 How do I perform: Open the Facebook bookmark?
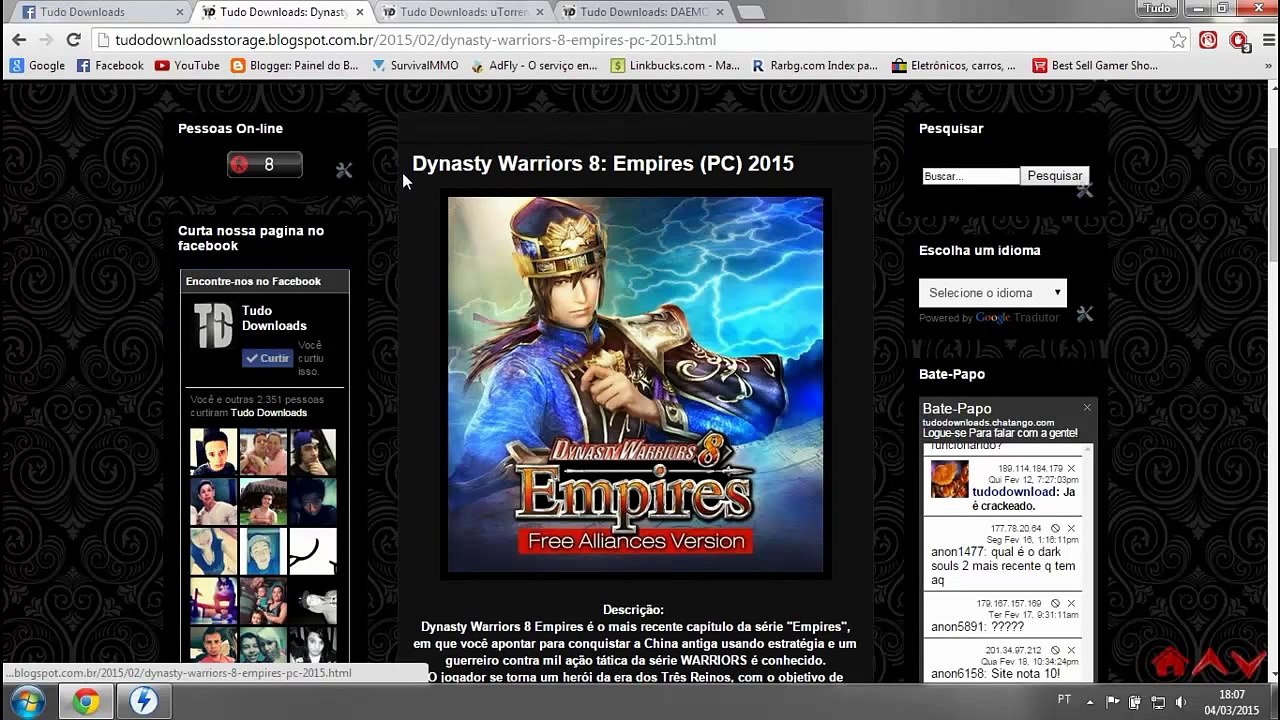[x=110, y=66]
